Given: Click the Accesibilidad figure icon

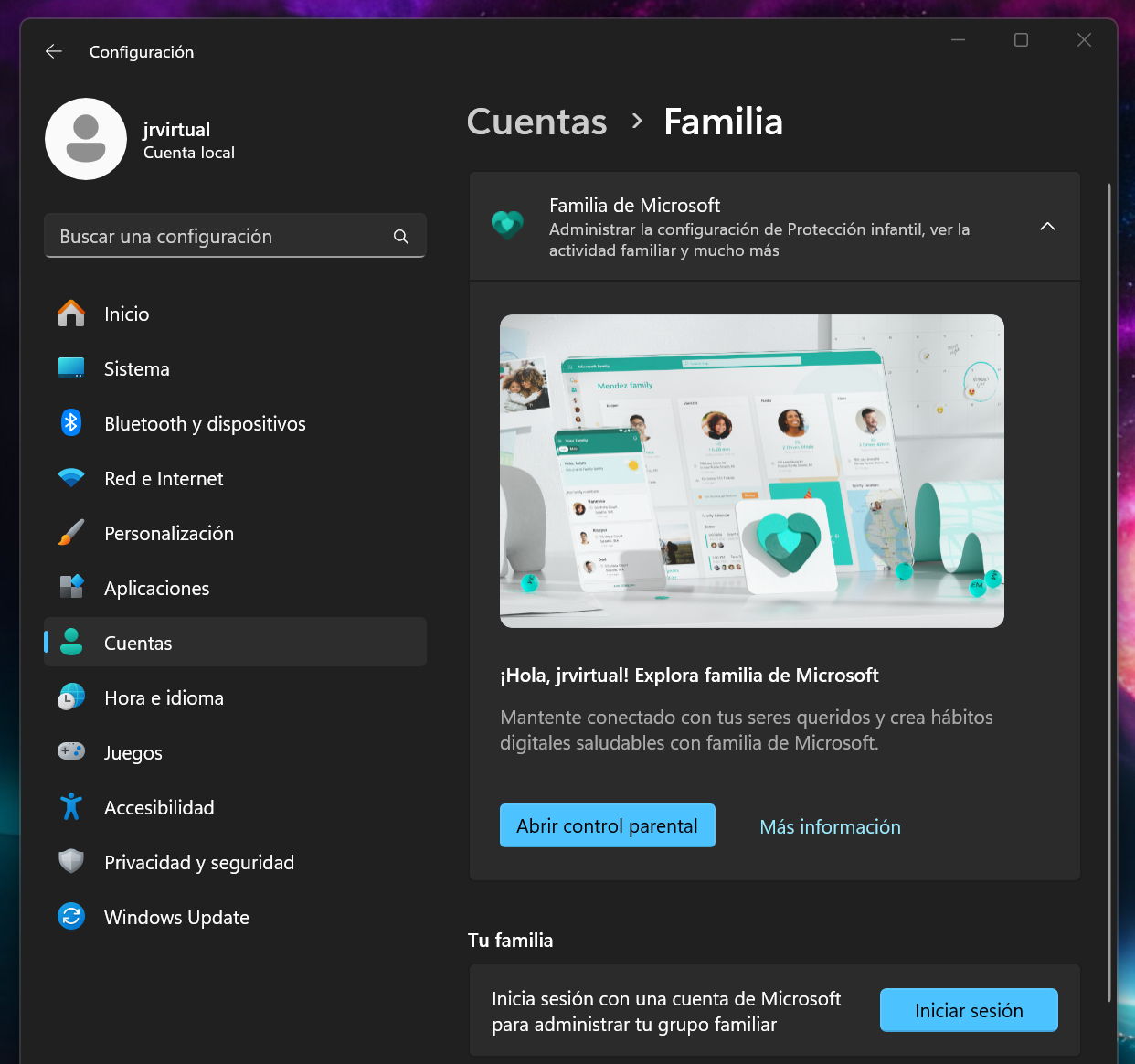Looking at the screenshot, I should tap(71, 806).
